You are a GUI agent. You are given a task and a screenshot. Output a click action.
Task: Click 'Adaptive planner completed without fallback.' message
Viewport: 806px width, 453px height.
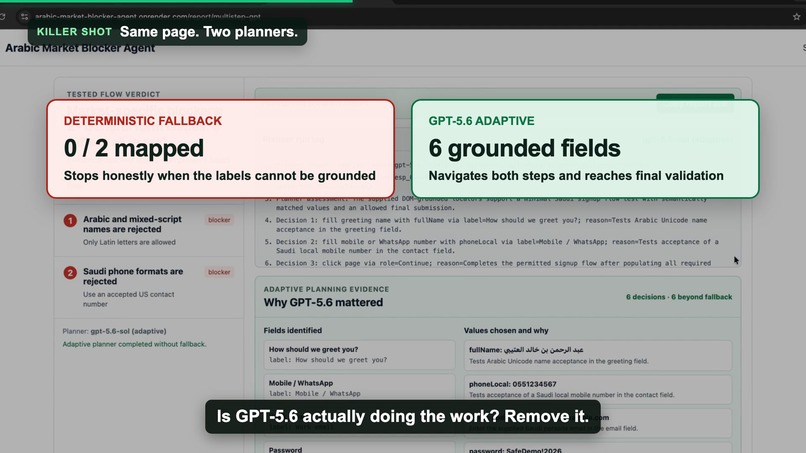134,344
